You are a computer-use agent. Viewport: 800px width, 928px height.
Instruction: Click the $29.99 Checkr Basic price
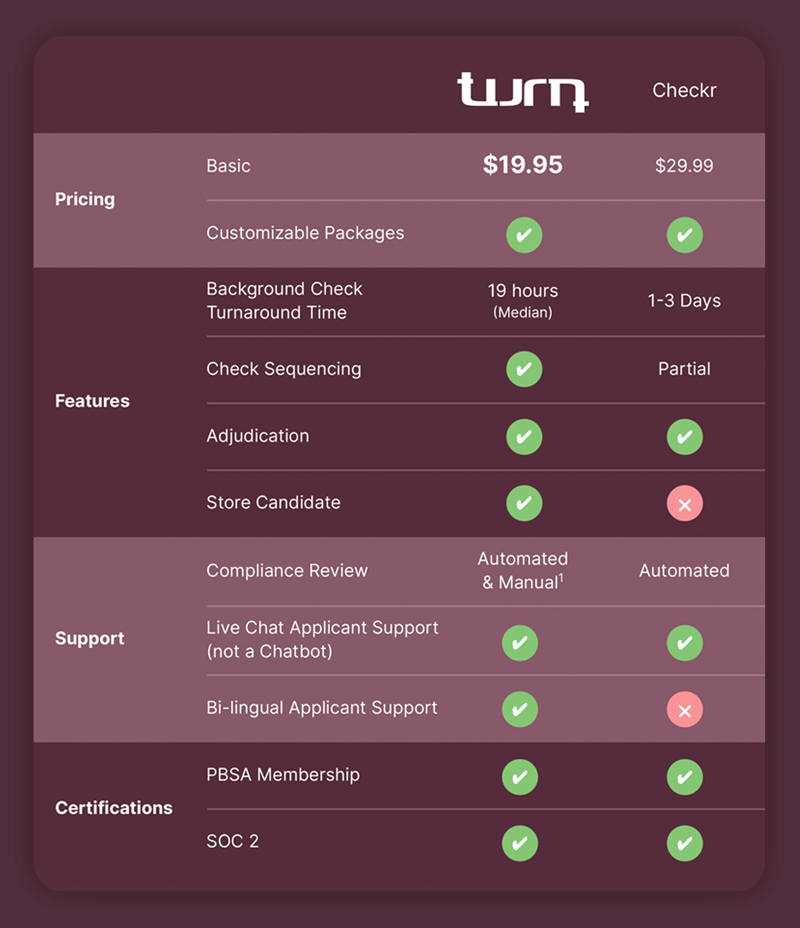[685, 166]
